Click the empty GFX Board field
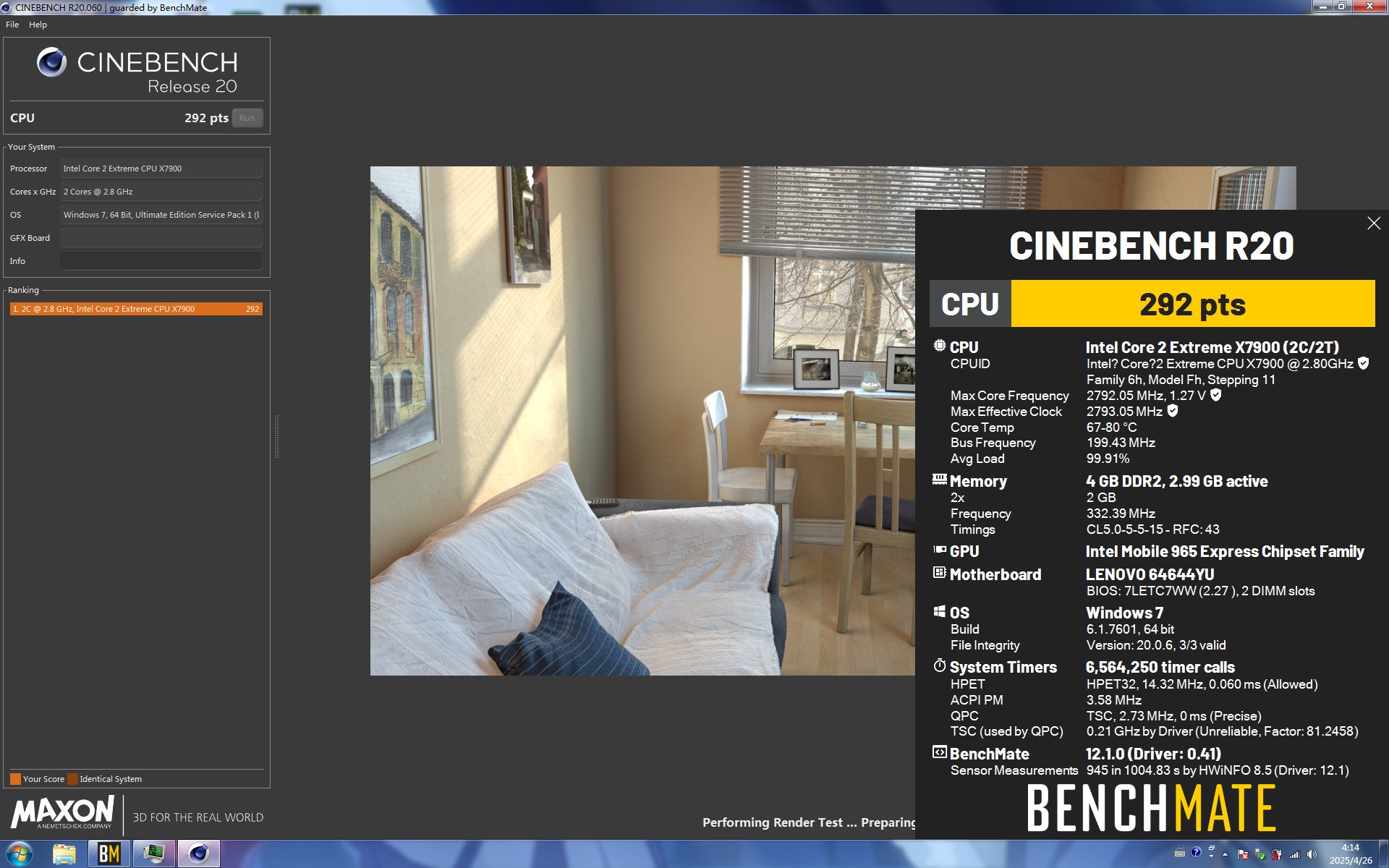The image size is (1389, 868). pyautogui.click(x=161, y=238)
